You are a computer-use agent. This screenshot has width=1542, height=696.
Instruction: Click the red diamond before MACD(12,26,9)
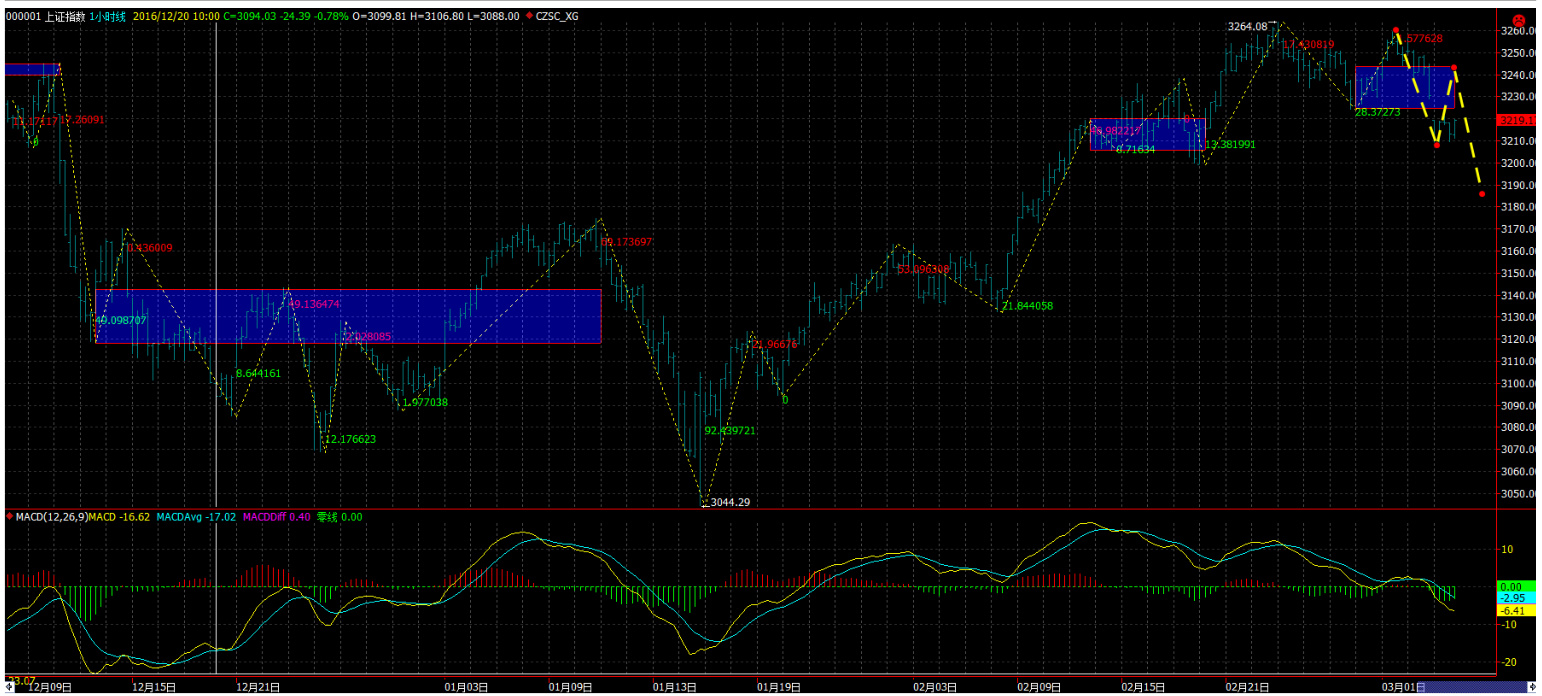click(x=10, y=517)
